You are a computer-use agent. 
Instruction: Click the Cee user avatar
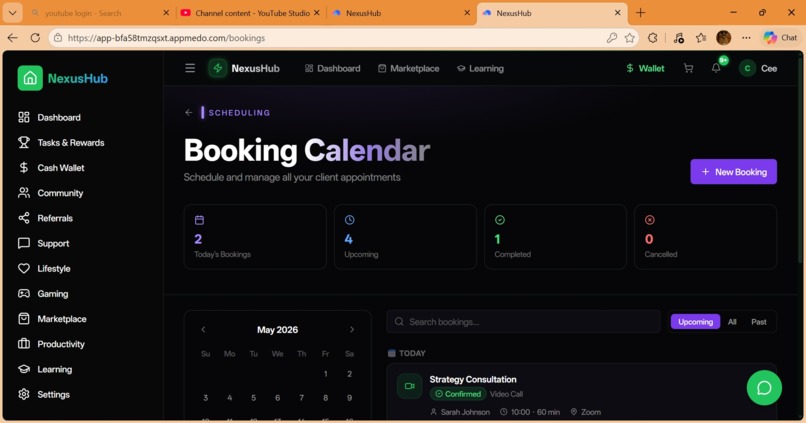(x=747, y=68)
